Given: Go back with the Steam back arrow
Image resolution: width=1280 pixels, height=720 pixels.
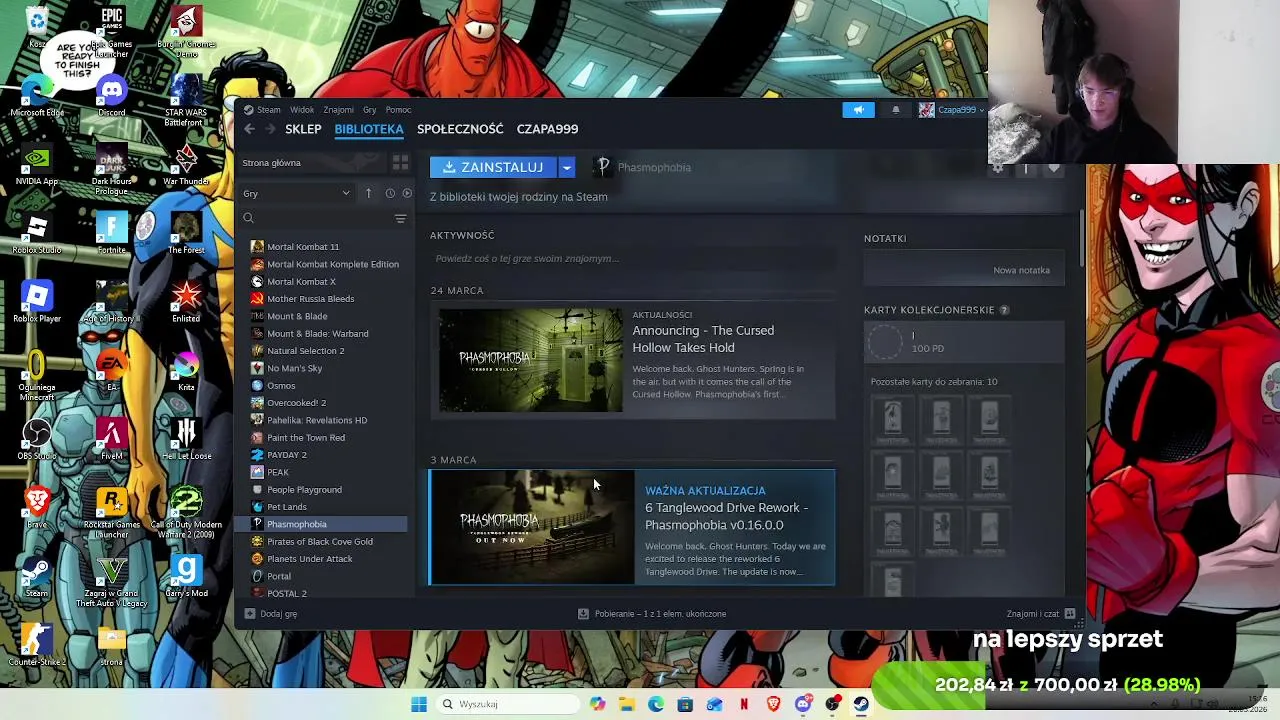Looking at the screenshot, I should [249, 129].
